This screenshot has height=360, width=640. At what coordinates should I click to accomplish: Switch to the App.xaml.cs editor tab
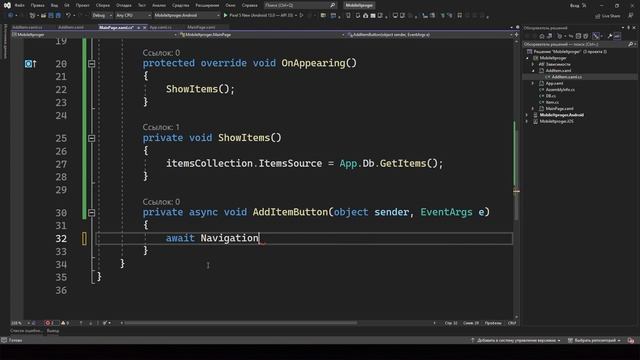(160, 27)
